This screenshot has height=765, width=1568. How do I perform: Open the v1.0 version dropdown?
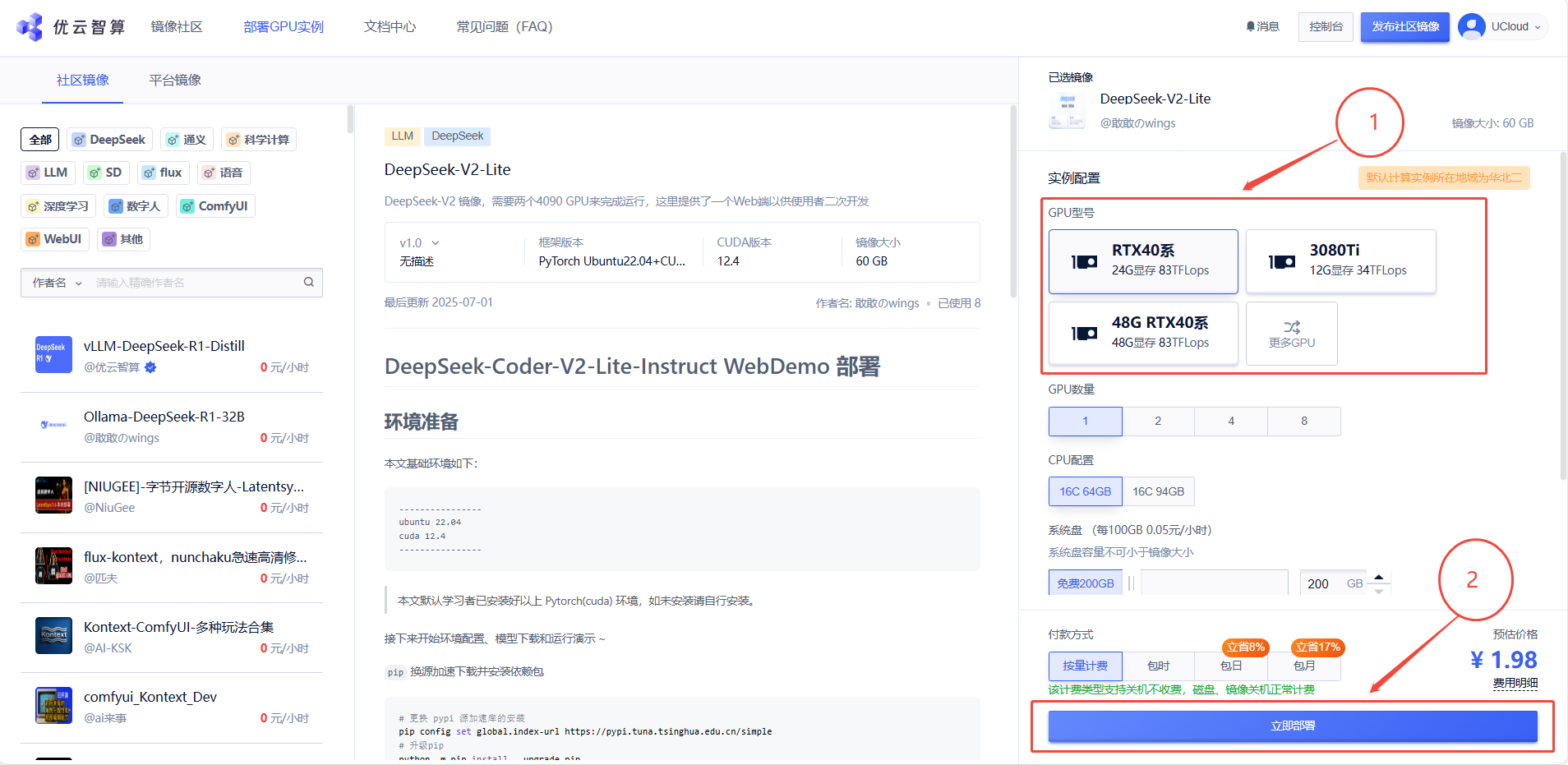[420, 243]
